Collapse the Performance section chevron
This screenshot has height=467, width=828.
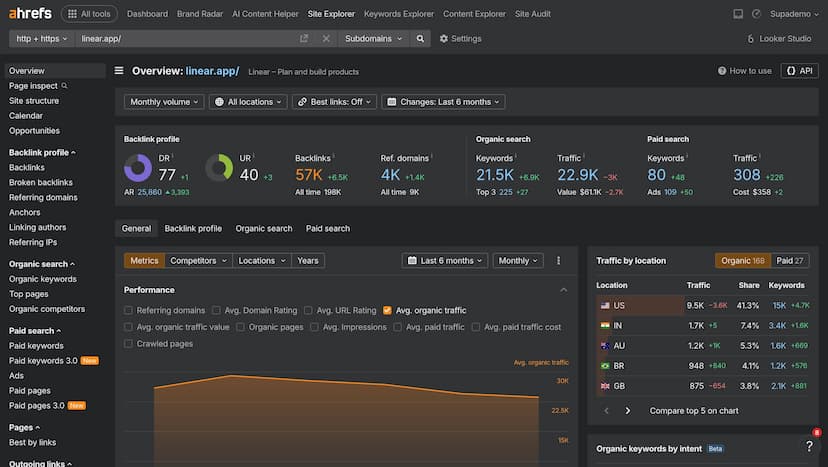click(563, 290)
